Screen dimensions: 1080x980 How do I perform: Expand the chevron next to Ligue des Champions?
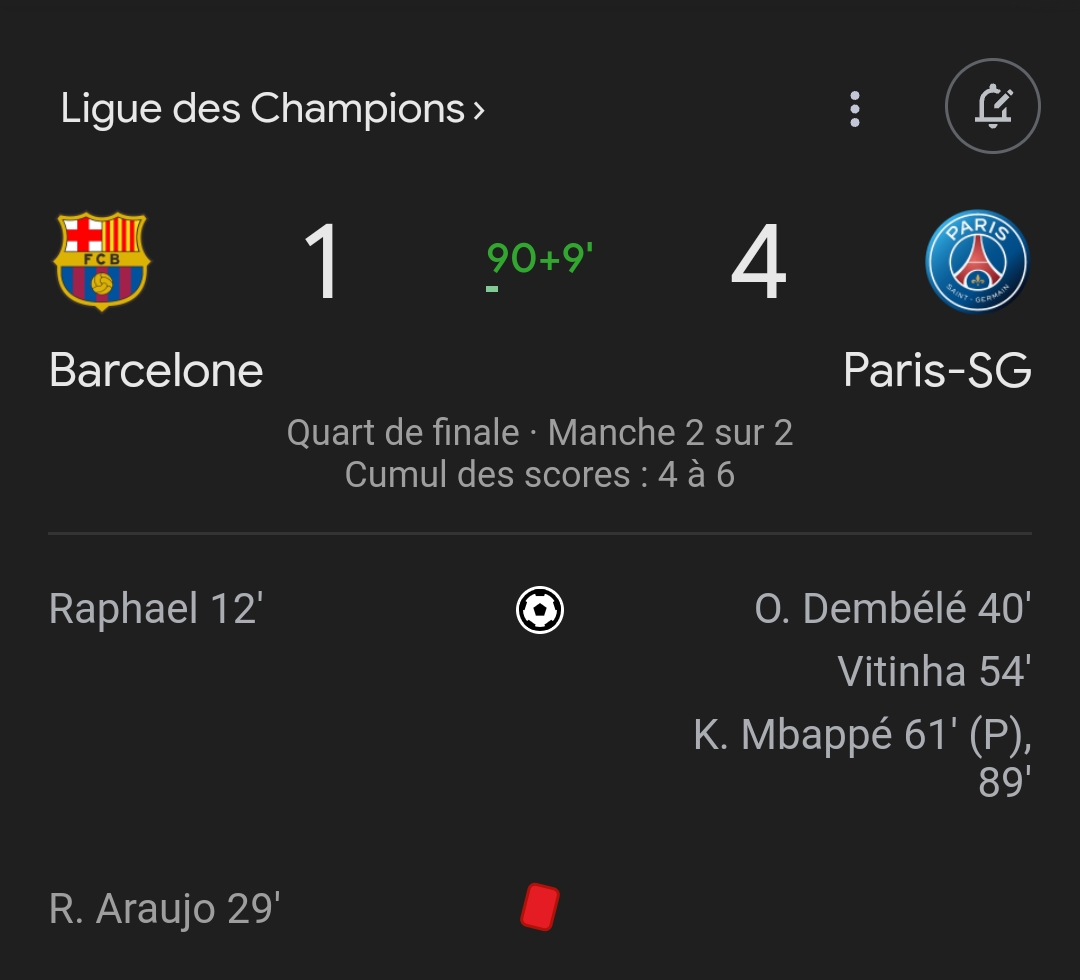pyautogui.click(x=479, y=110)
